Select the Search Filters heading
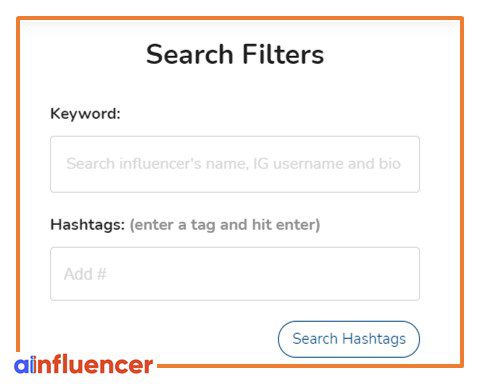This screenshot has height=384, width=480. click(x=235, y=54)
